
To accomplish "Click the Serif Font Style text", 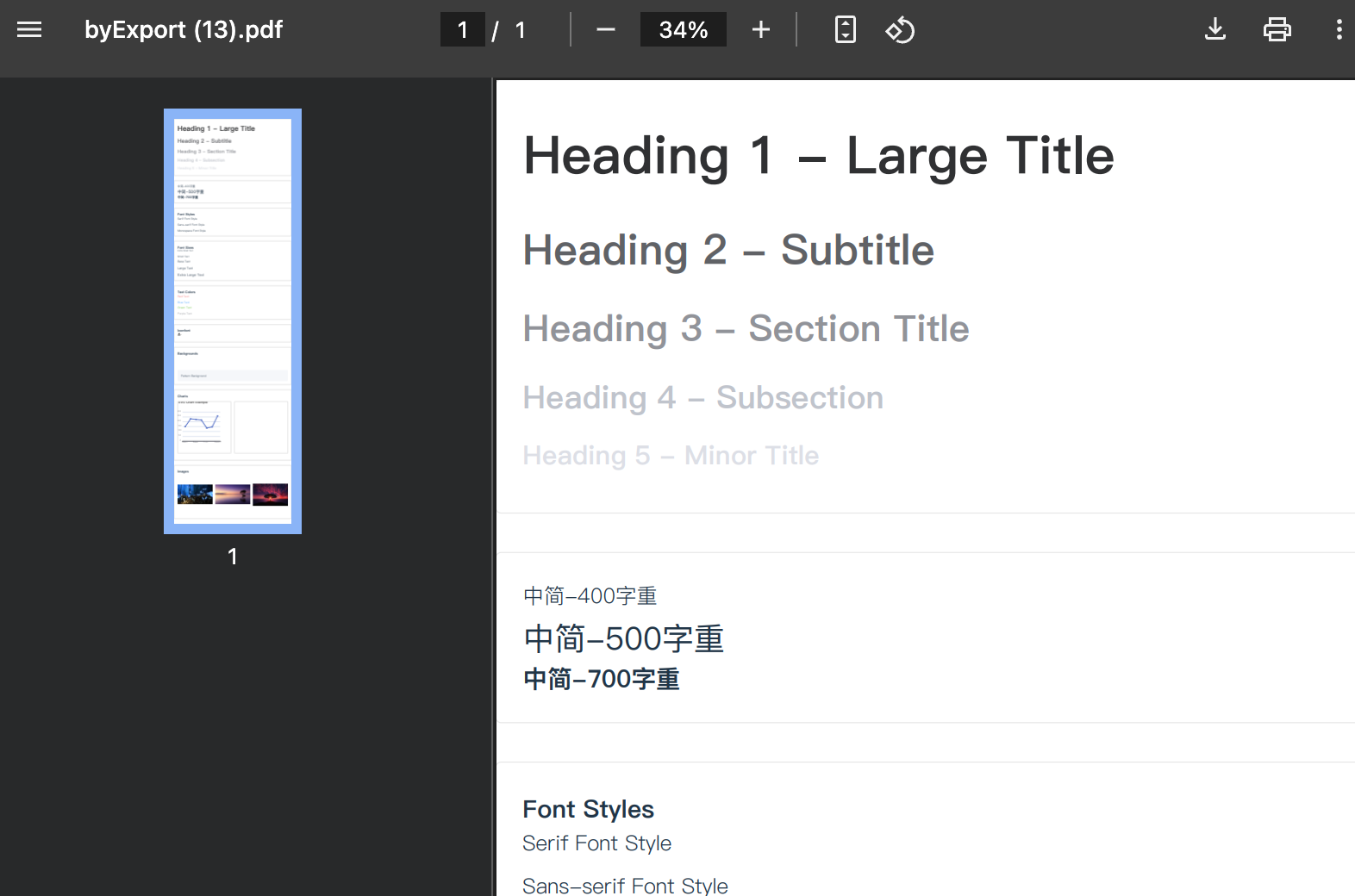I will click(x=597, y=843).
